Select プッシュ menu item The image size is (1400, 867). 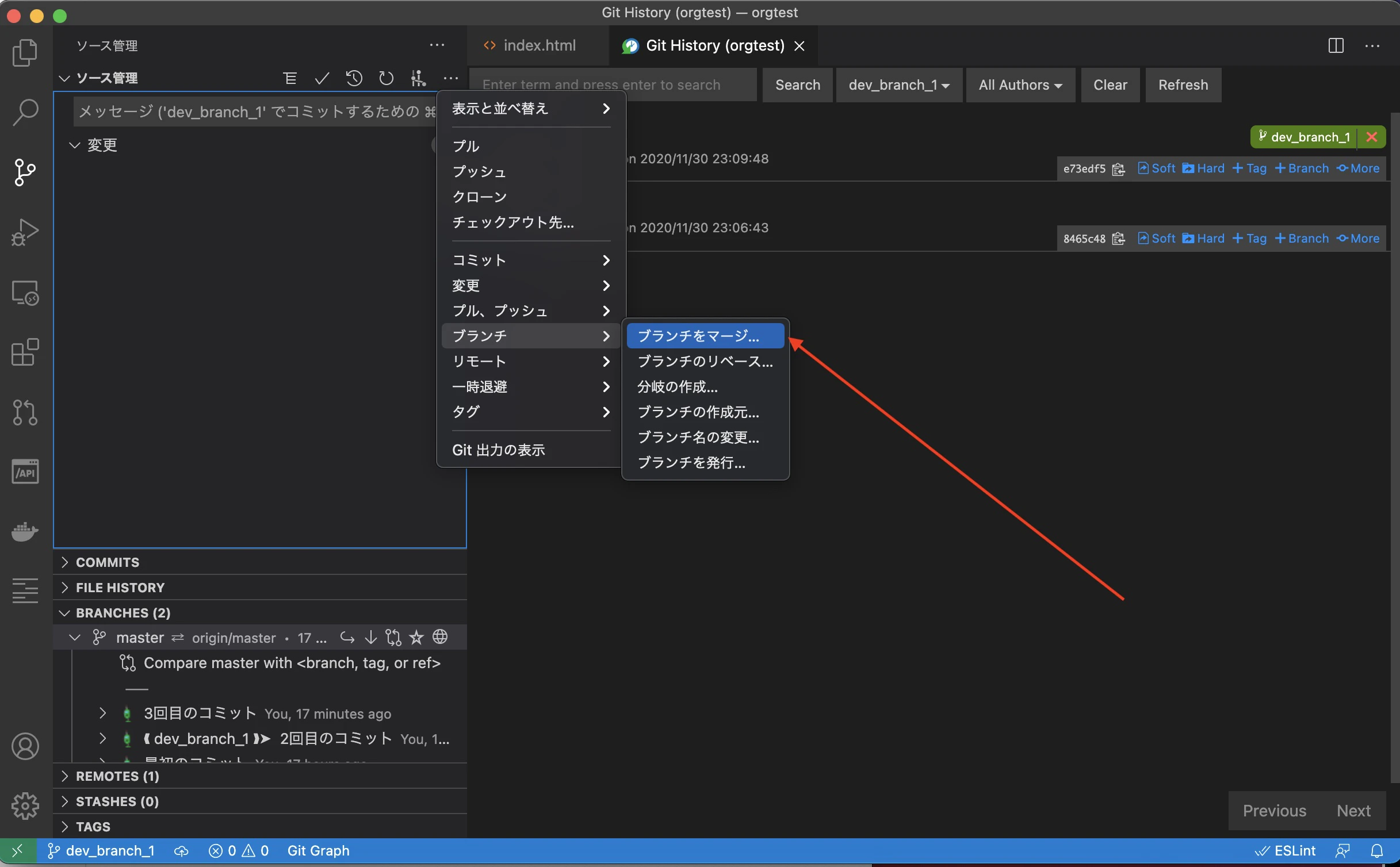530,171
